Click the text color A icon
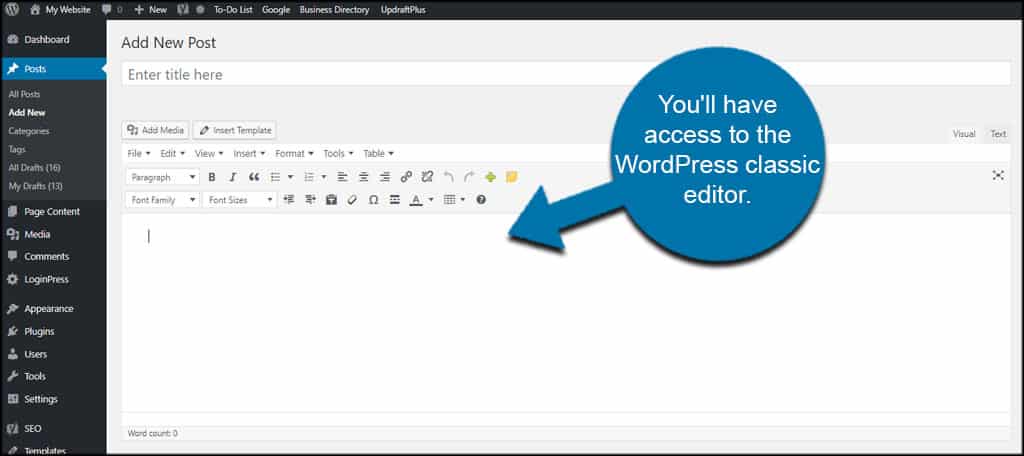This screenshot has width=1024, height=456. point(415,200)
